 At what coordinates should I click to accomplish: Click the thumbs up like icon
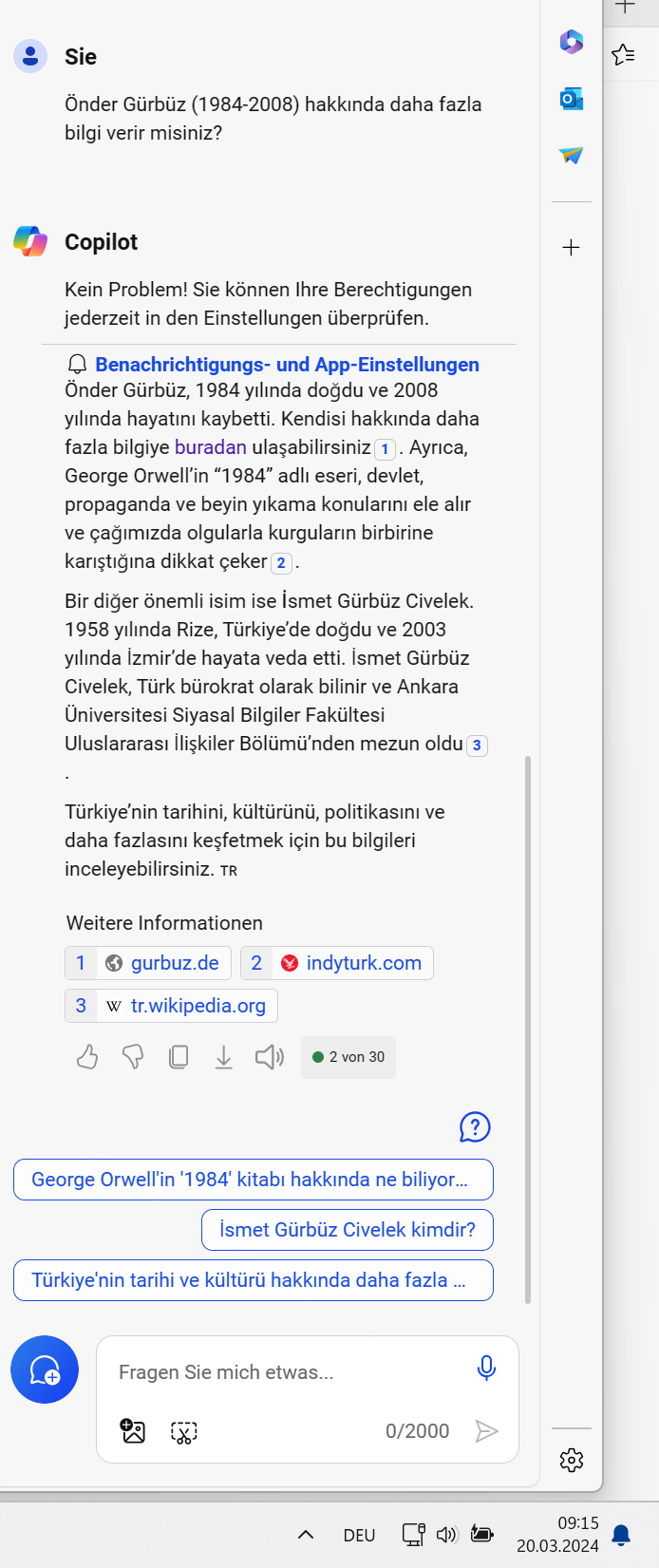pos(87,1057)
